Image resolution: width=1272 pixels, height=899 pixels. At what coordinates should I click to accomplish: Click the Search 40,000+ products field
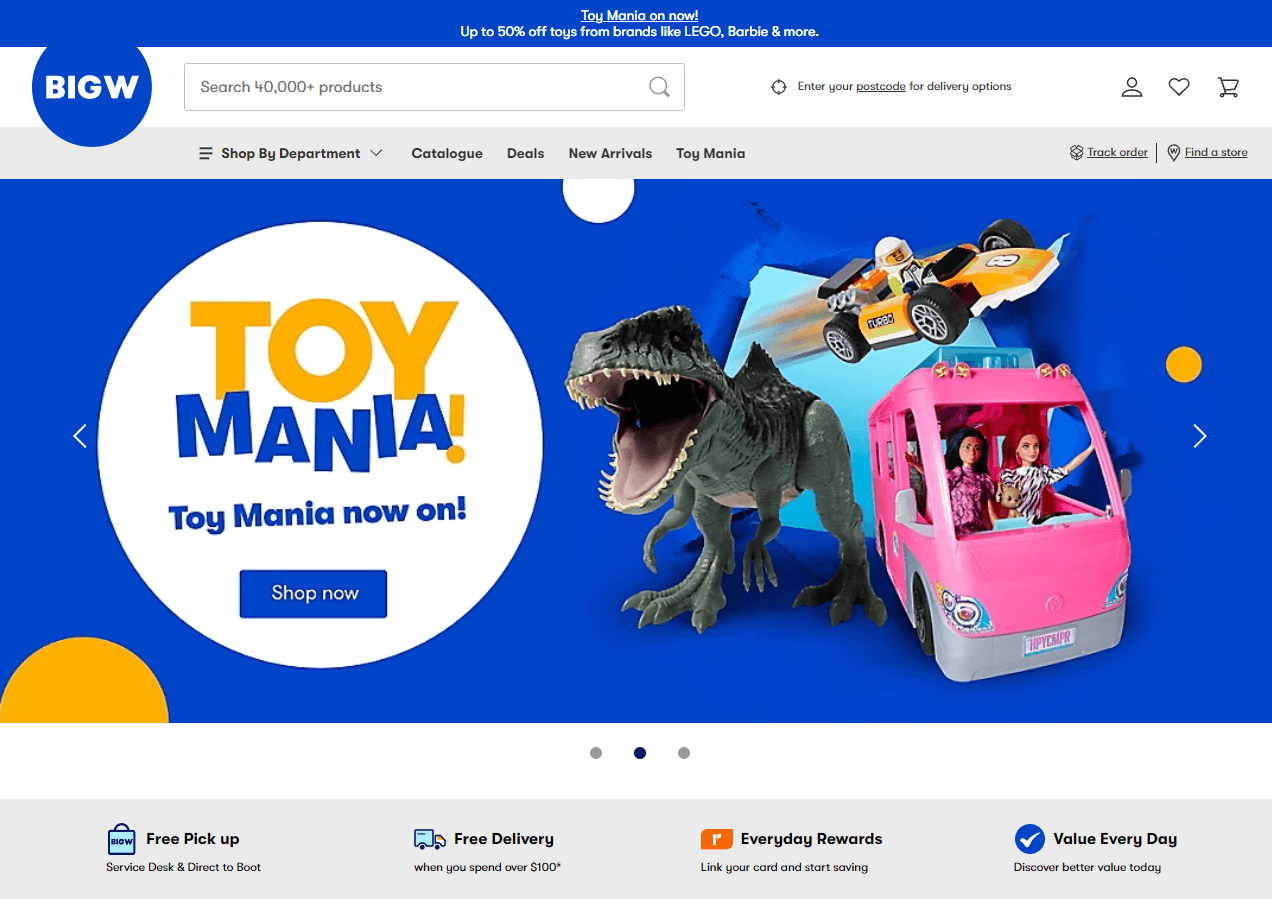click(434, 87)
